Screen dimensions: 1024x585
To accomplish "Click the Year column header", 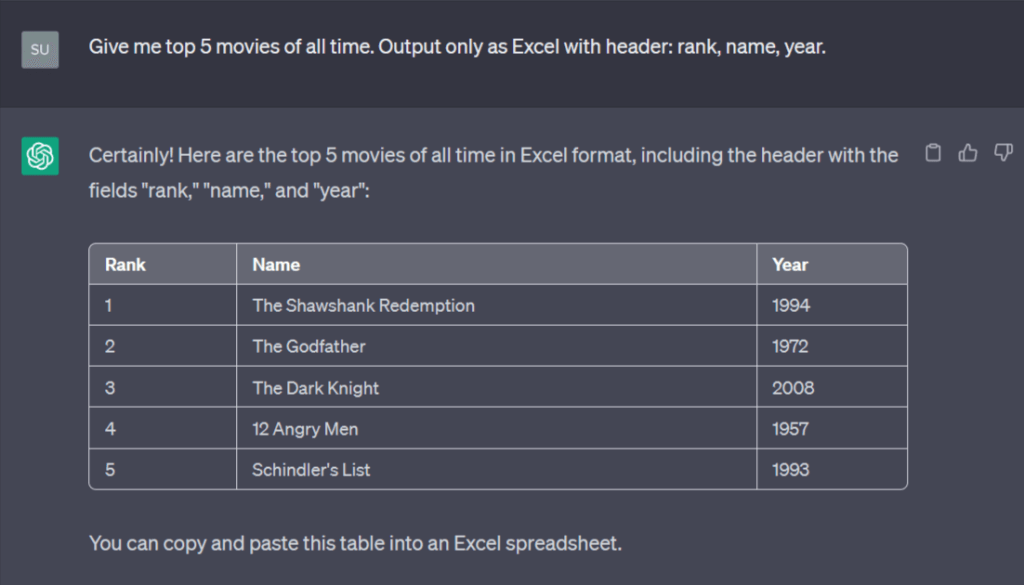I will tap(790, 265).
